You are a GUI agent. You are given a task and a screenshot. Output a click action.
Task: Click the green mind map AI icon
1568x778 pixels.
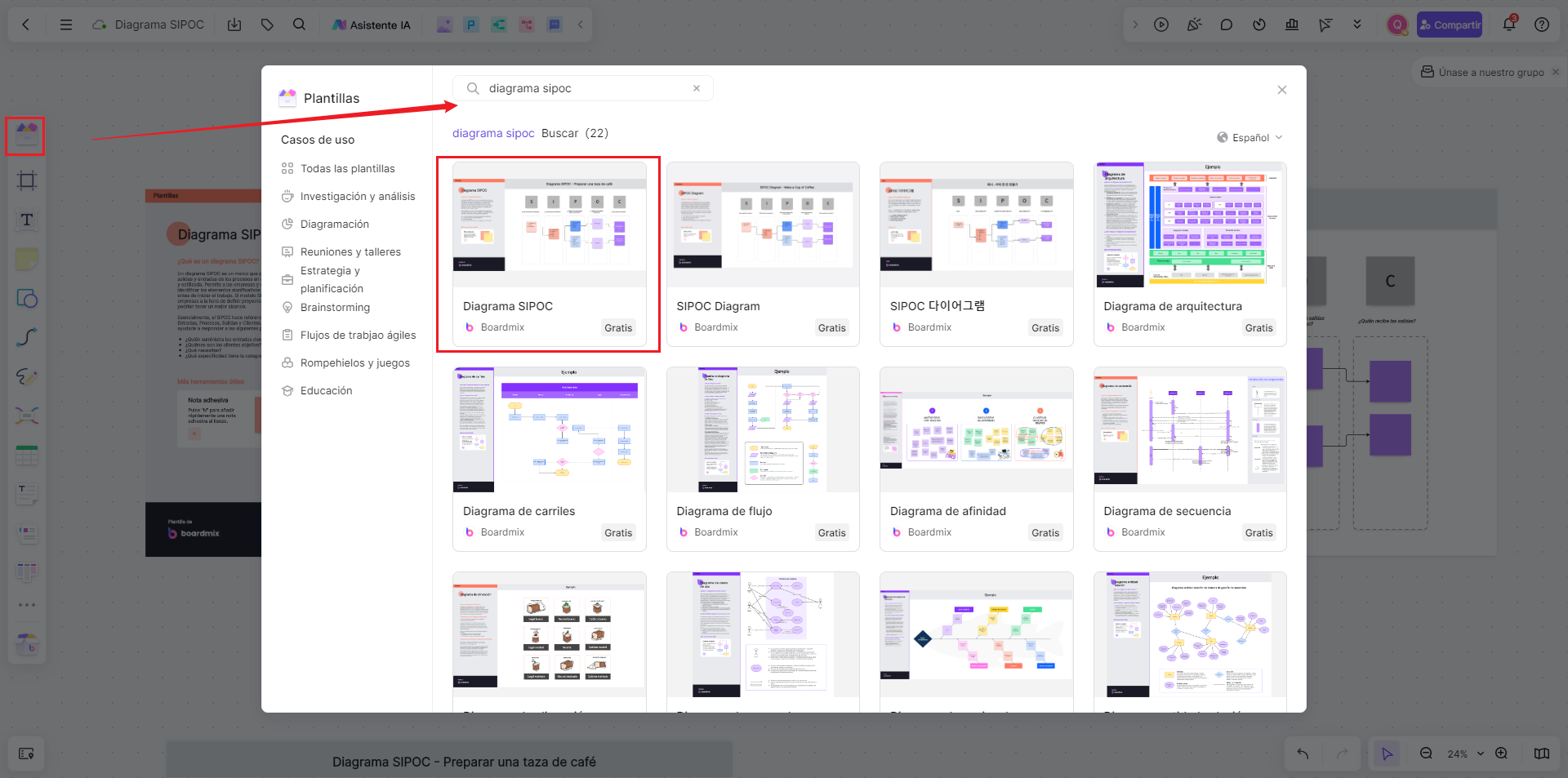499,24
